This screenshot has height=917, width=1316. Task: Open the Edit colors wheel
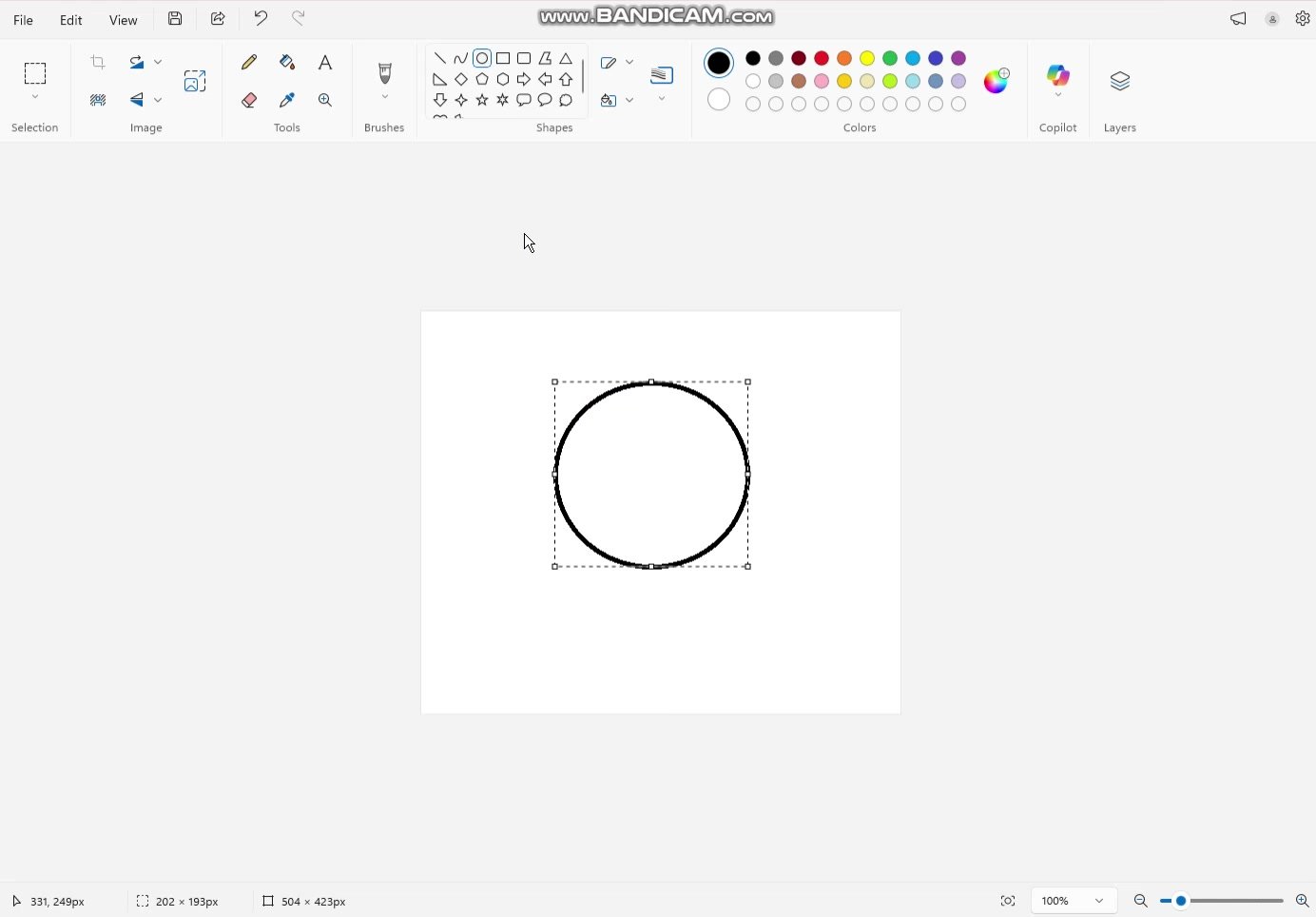tap(996, 81)
